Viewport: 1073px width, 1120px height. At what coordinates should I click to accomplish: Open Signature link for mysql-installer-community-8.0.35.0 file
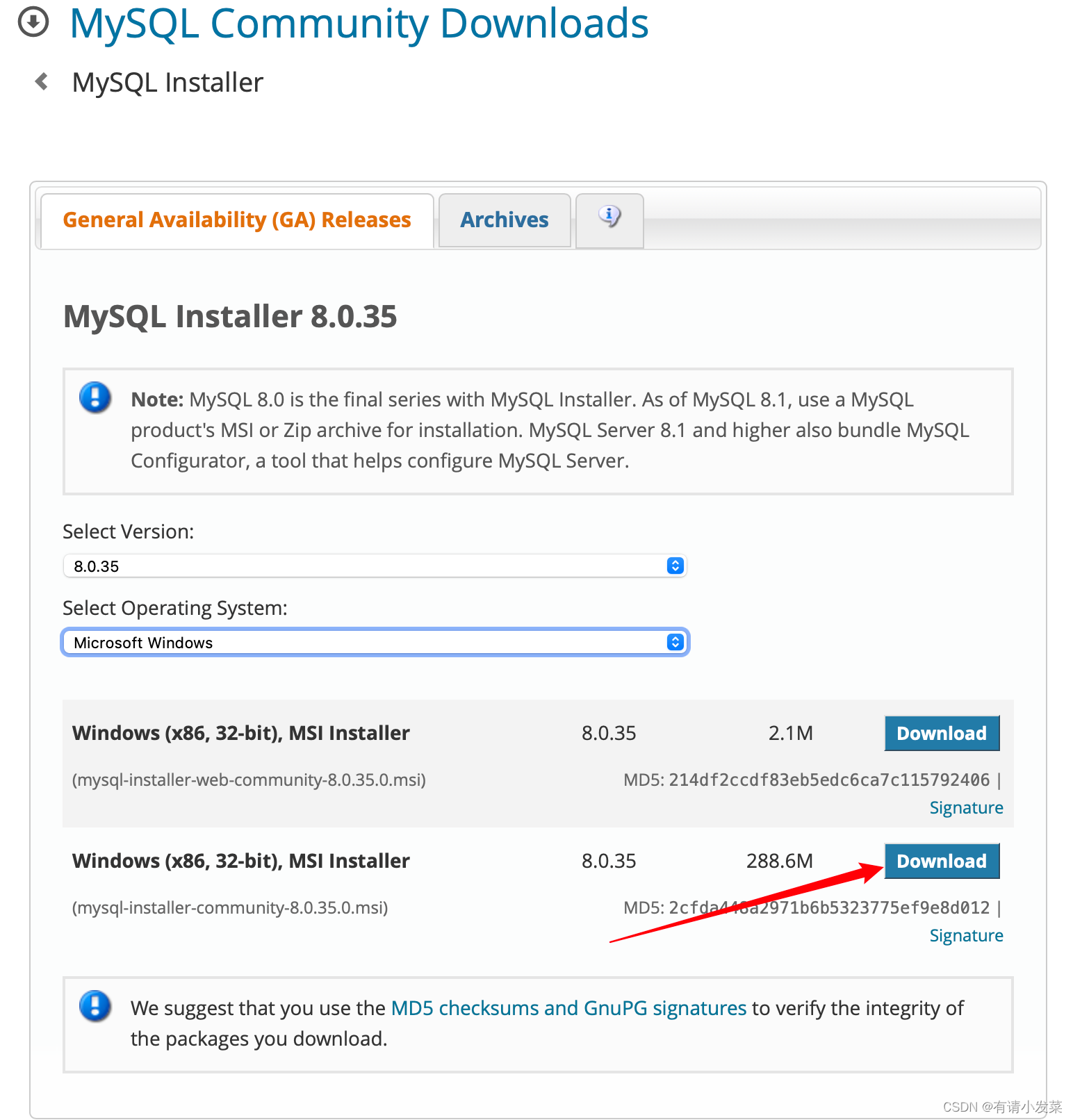[966, 935]
